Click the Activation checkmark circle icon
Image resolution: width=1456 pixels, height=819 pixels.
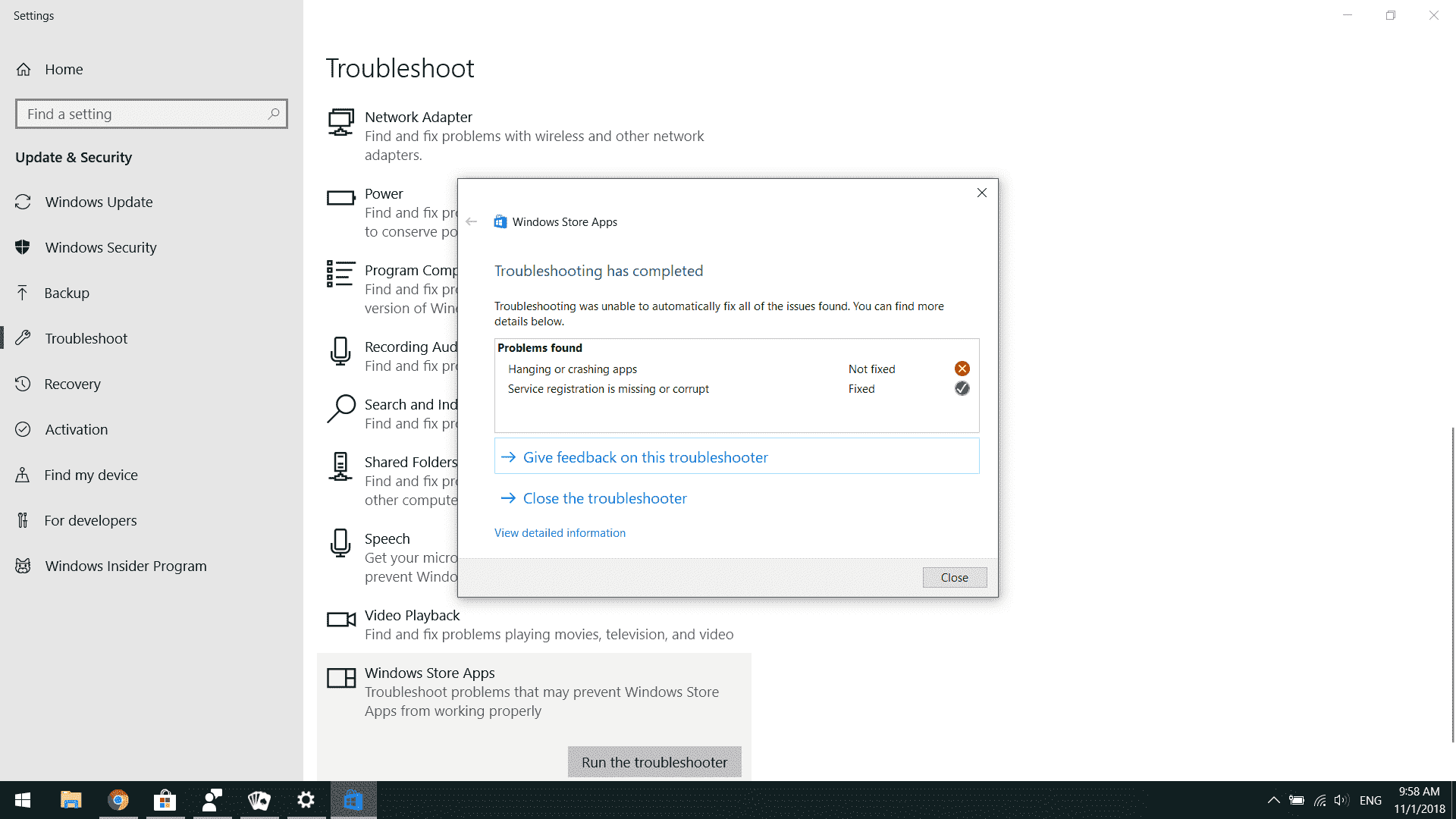[23, 429]
